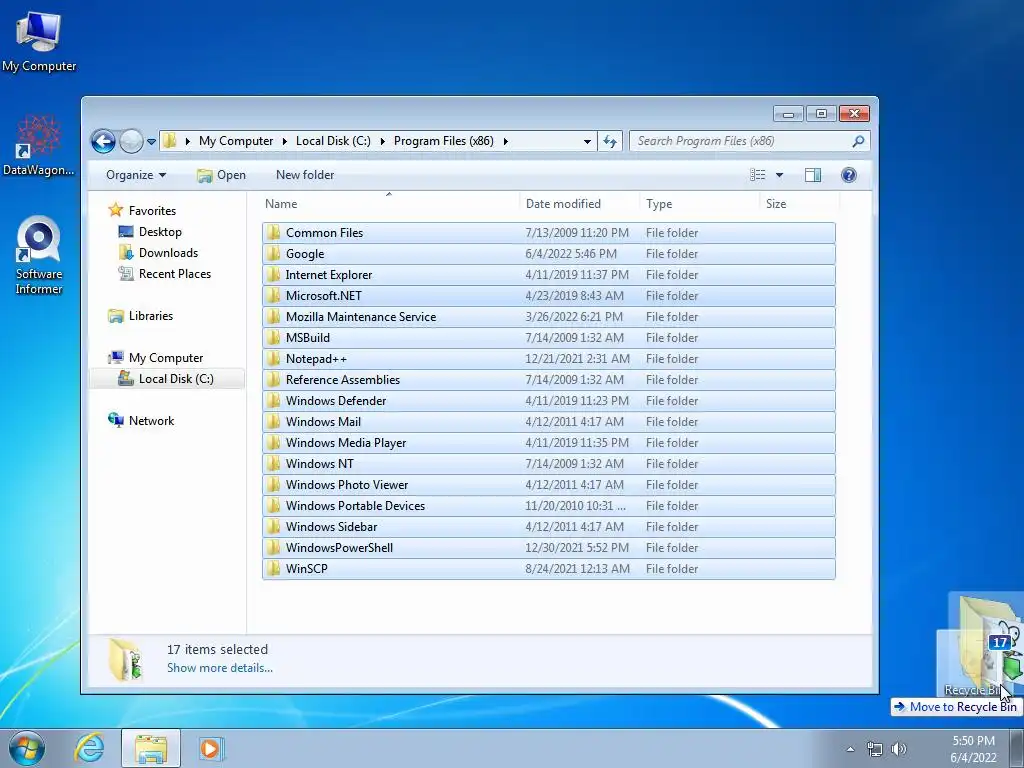Click the Microsoft.NET folder icon
The height and width of the screenshot is (768, 1024).
273,295
